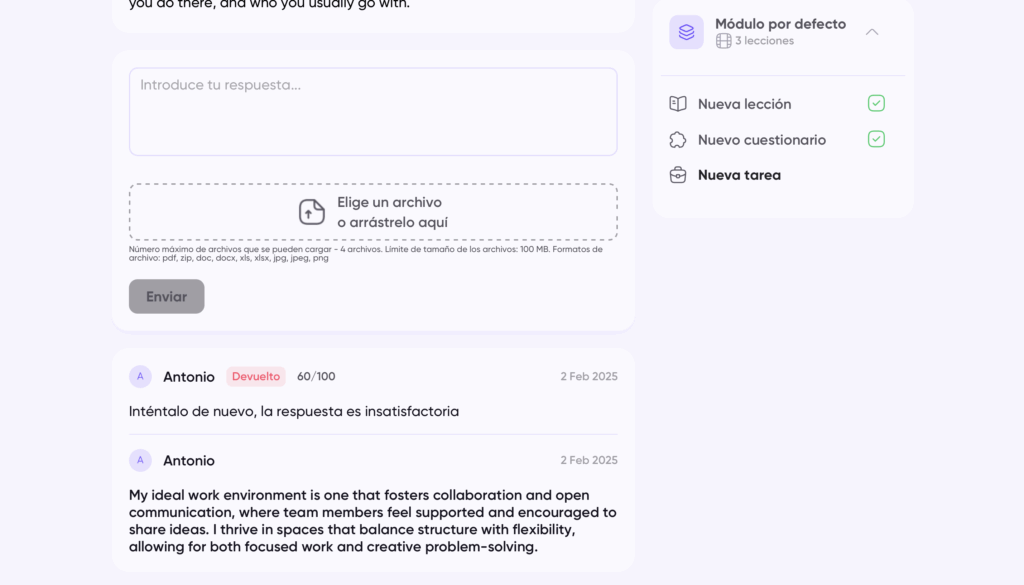Viewport: 1024px width, 585px height.
Task: Click the book icon for Nueva lección
Action: pos(678,104)
